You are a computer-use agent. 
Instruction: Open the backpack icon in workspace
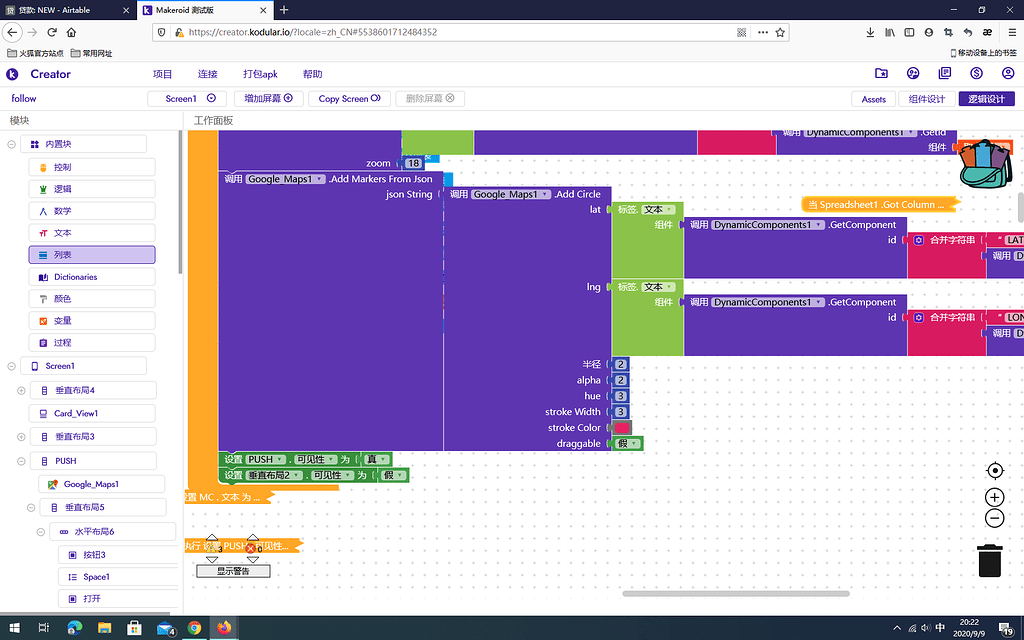click(984, 163)
